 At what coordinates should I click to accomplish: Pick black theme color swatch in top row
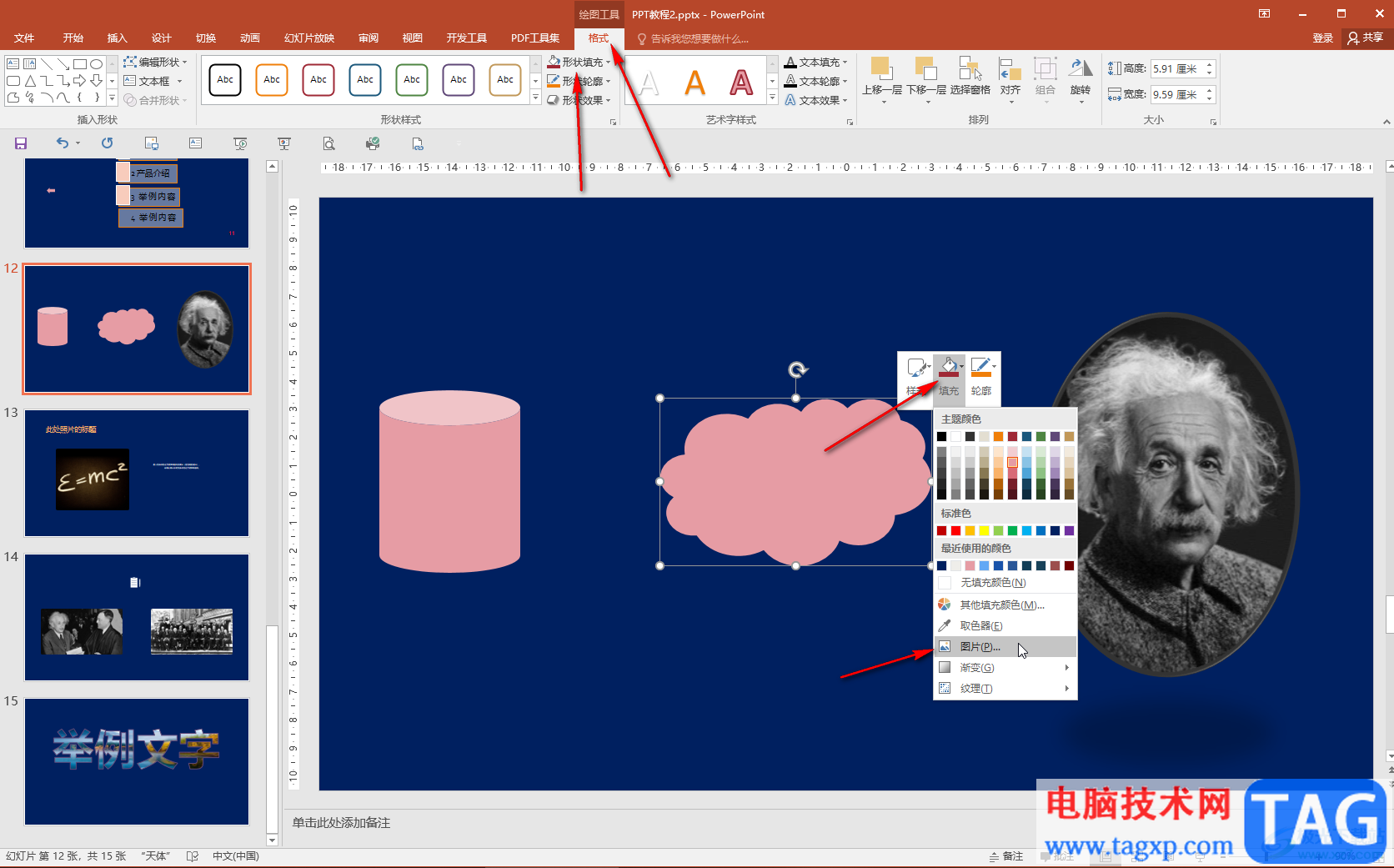941,437
